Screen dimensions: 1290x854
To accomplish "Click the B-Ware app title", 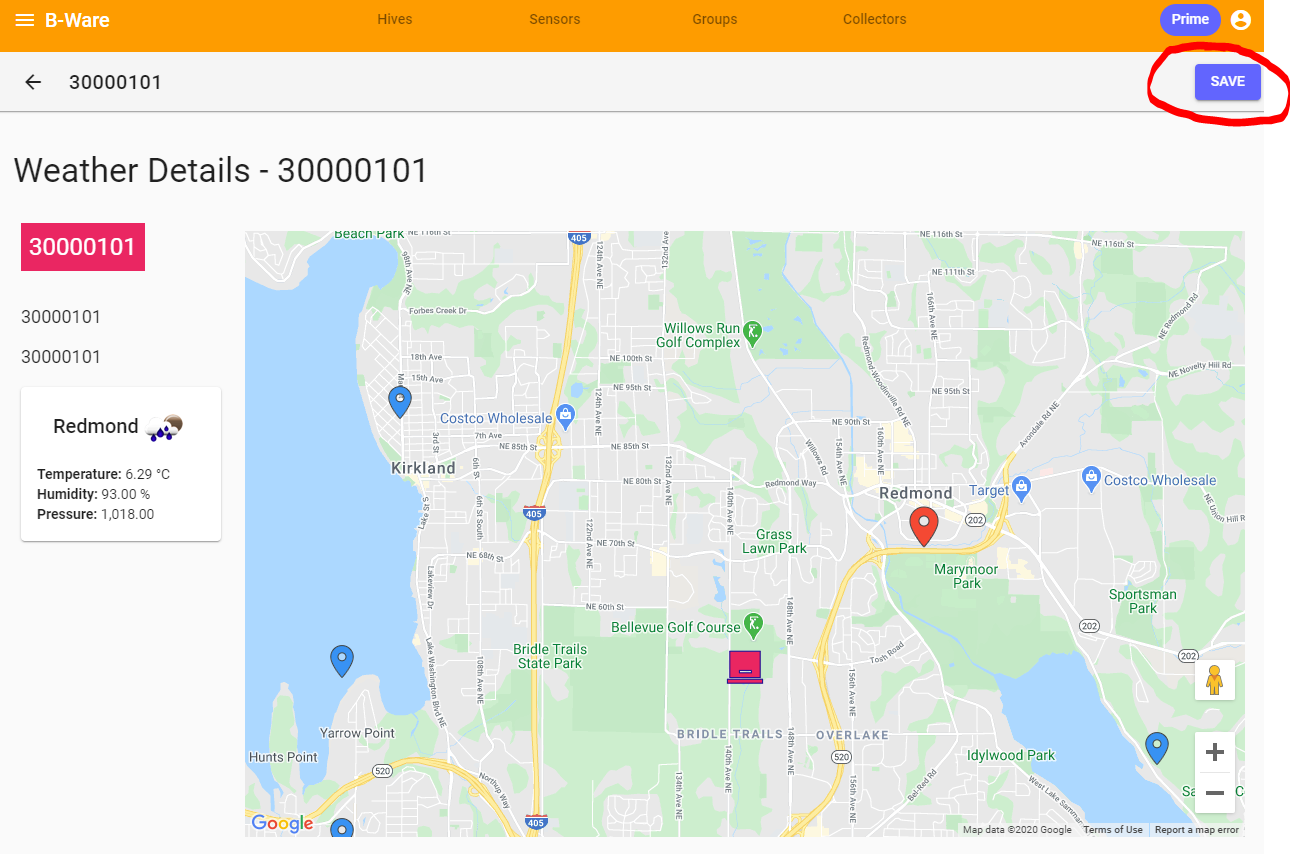I will tap(77, 20).
